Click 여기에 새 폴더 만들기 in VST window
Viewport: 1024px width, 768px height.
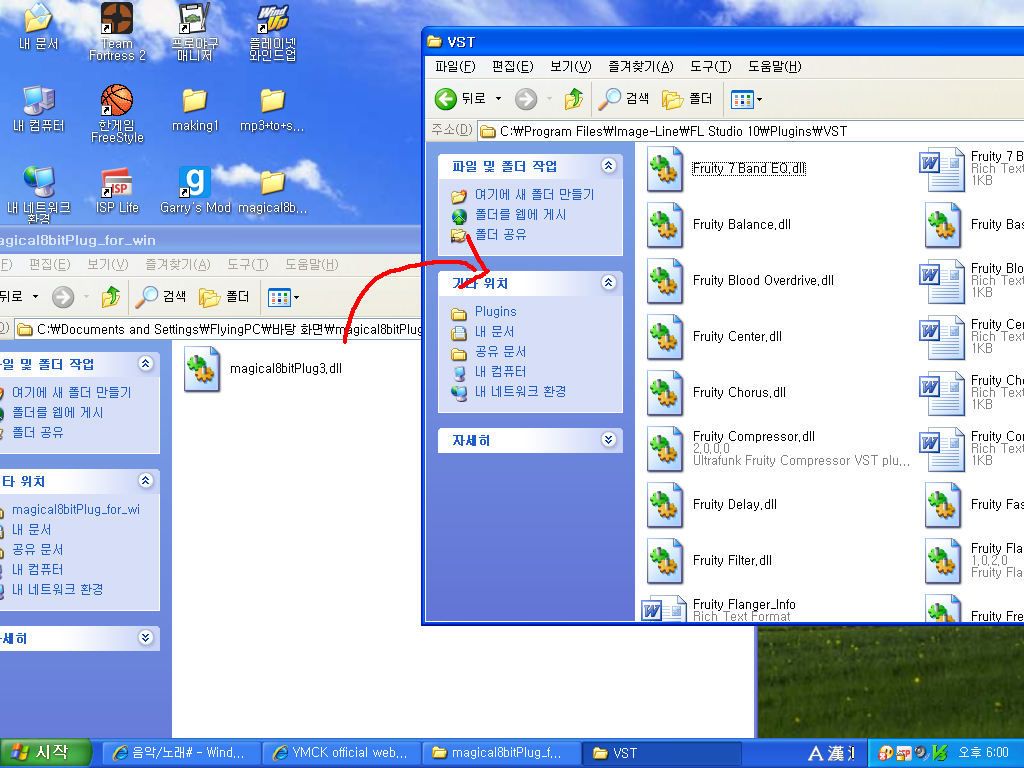[x=534, y=195]
